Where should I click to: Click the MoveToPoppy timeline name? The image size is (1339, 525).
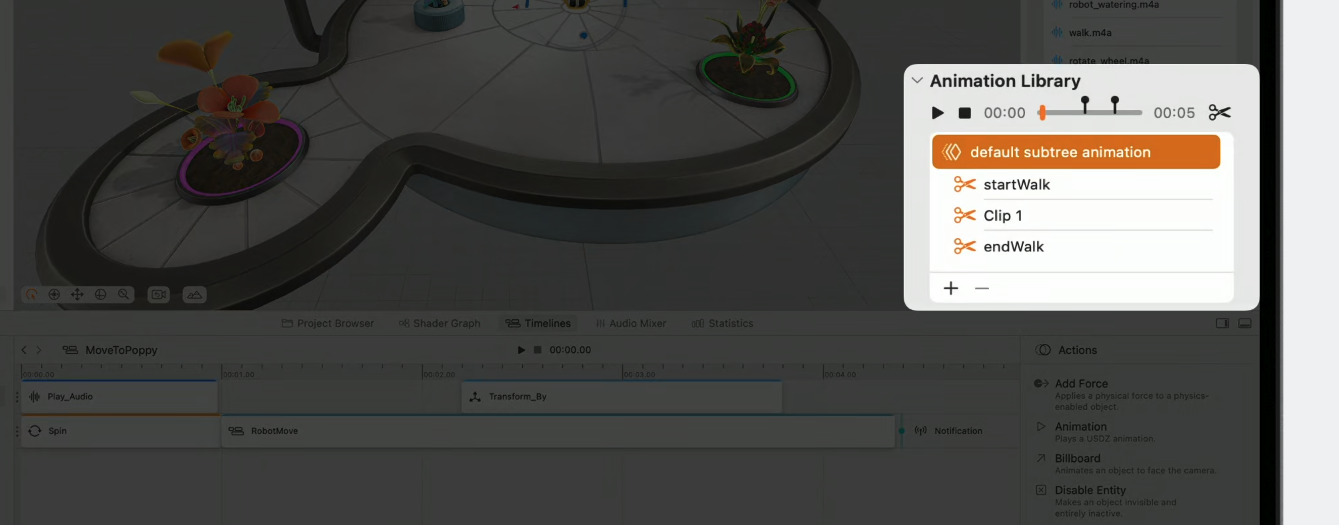(x=121, y=350)
